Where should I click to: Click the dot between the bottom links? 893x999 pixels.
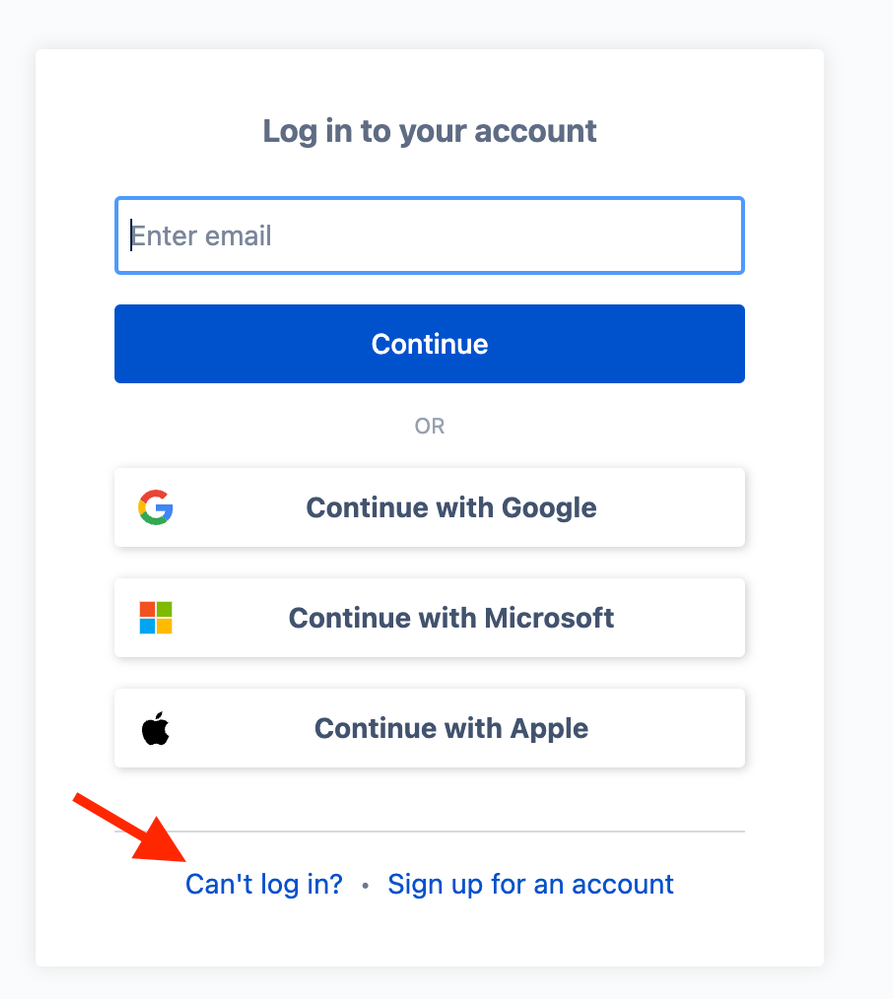click(365, 886)
